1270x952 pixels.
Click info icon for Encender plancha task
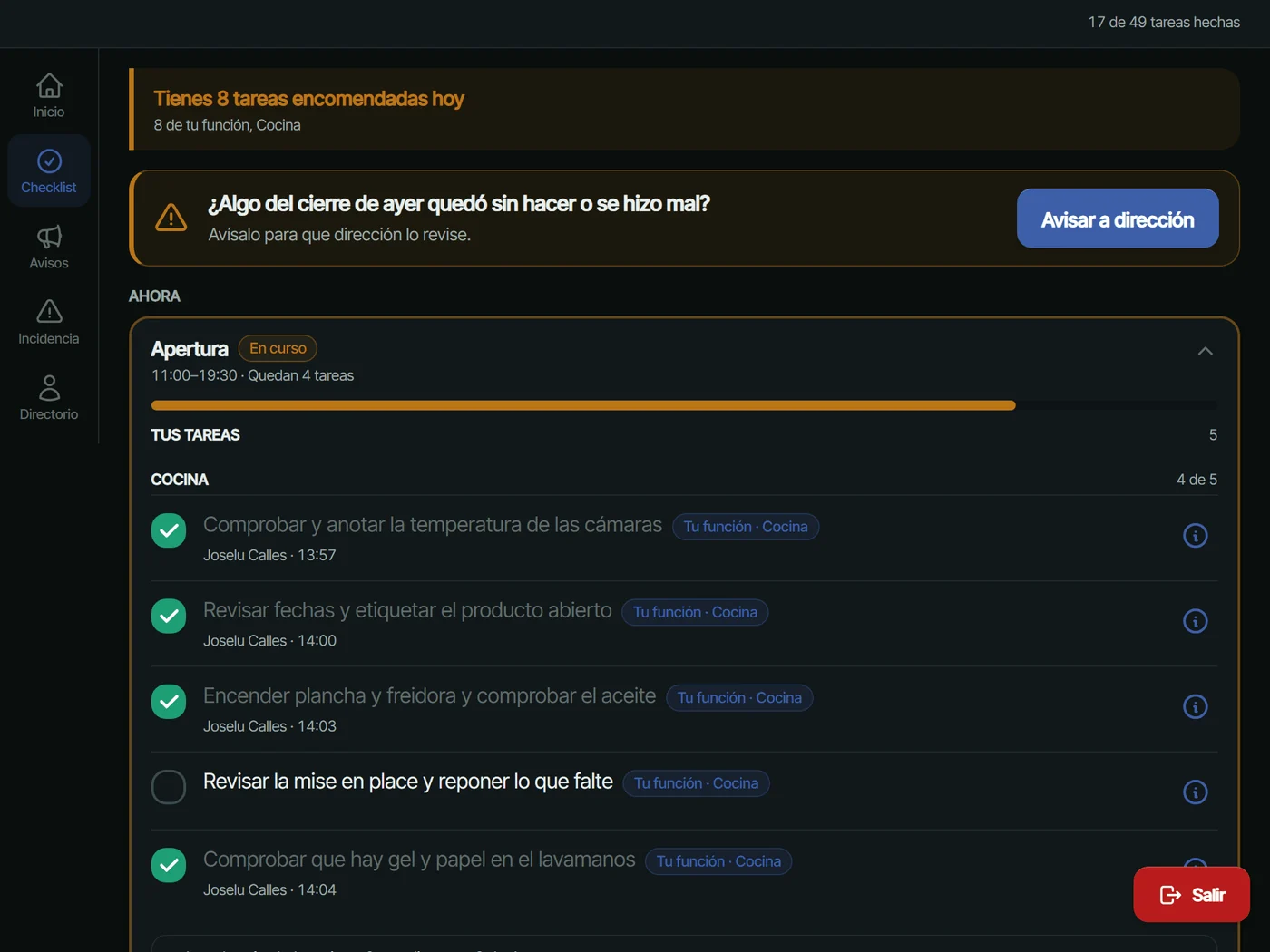pyautogui.click(x=1196, y=706)
